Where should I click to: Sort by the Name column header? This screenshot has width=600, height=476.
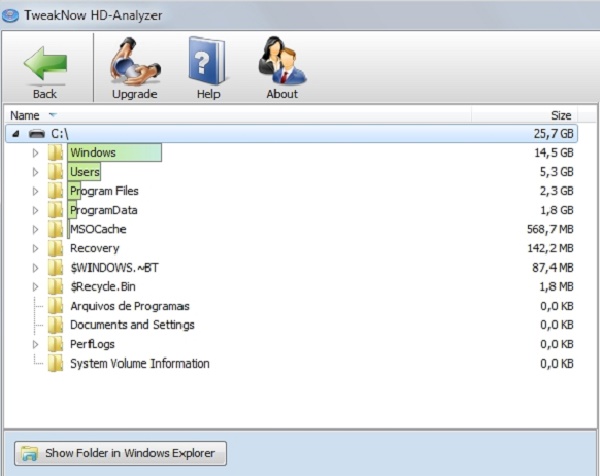[238, 115]
